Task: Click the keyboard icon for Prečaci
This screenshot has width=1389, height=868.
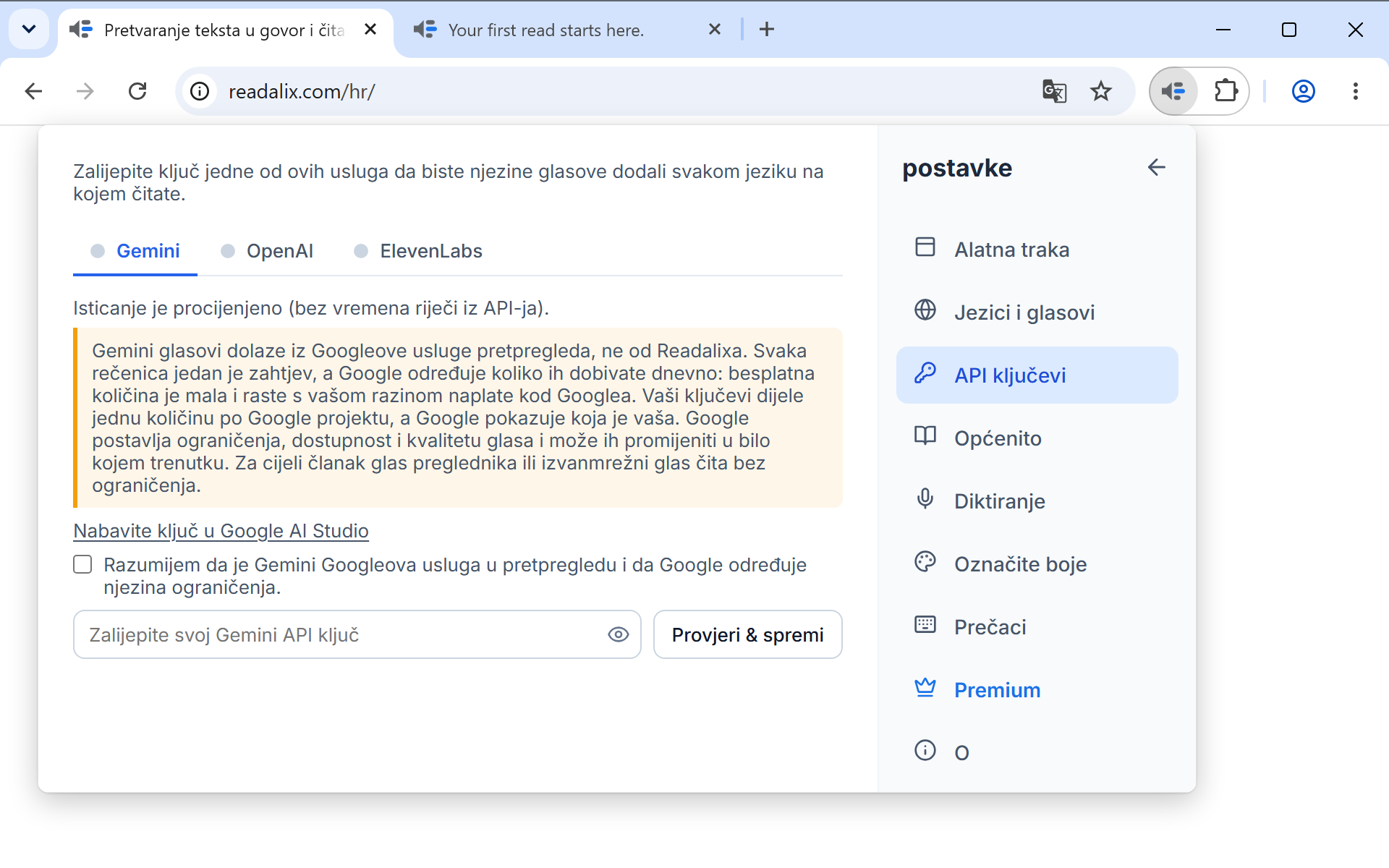Action: (x=925, y=625)
